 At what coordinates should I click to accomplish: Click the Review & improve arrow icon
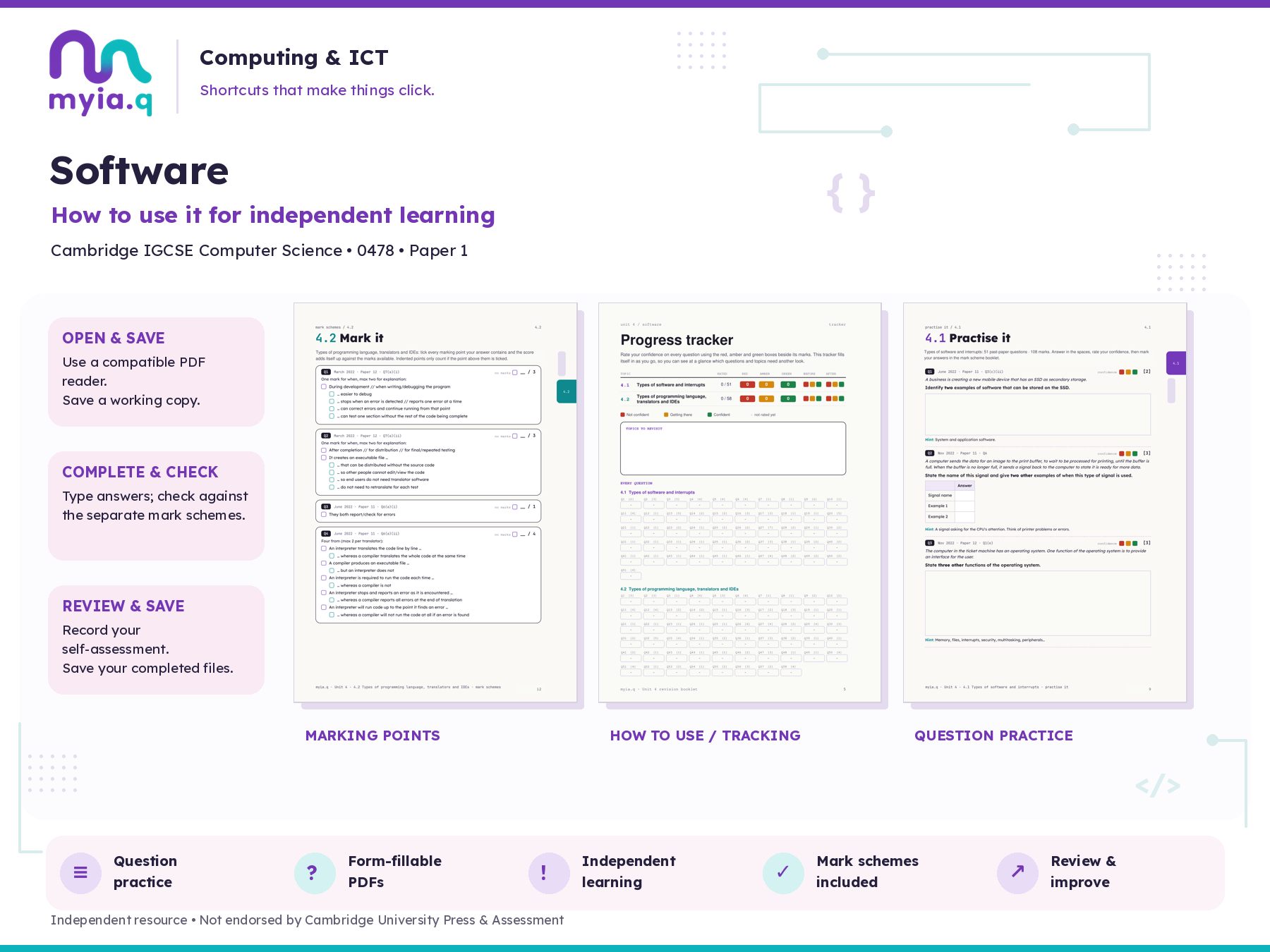pos(1017,872)
